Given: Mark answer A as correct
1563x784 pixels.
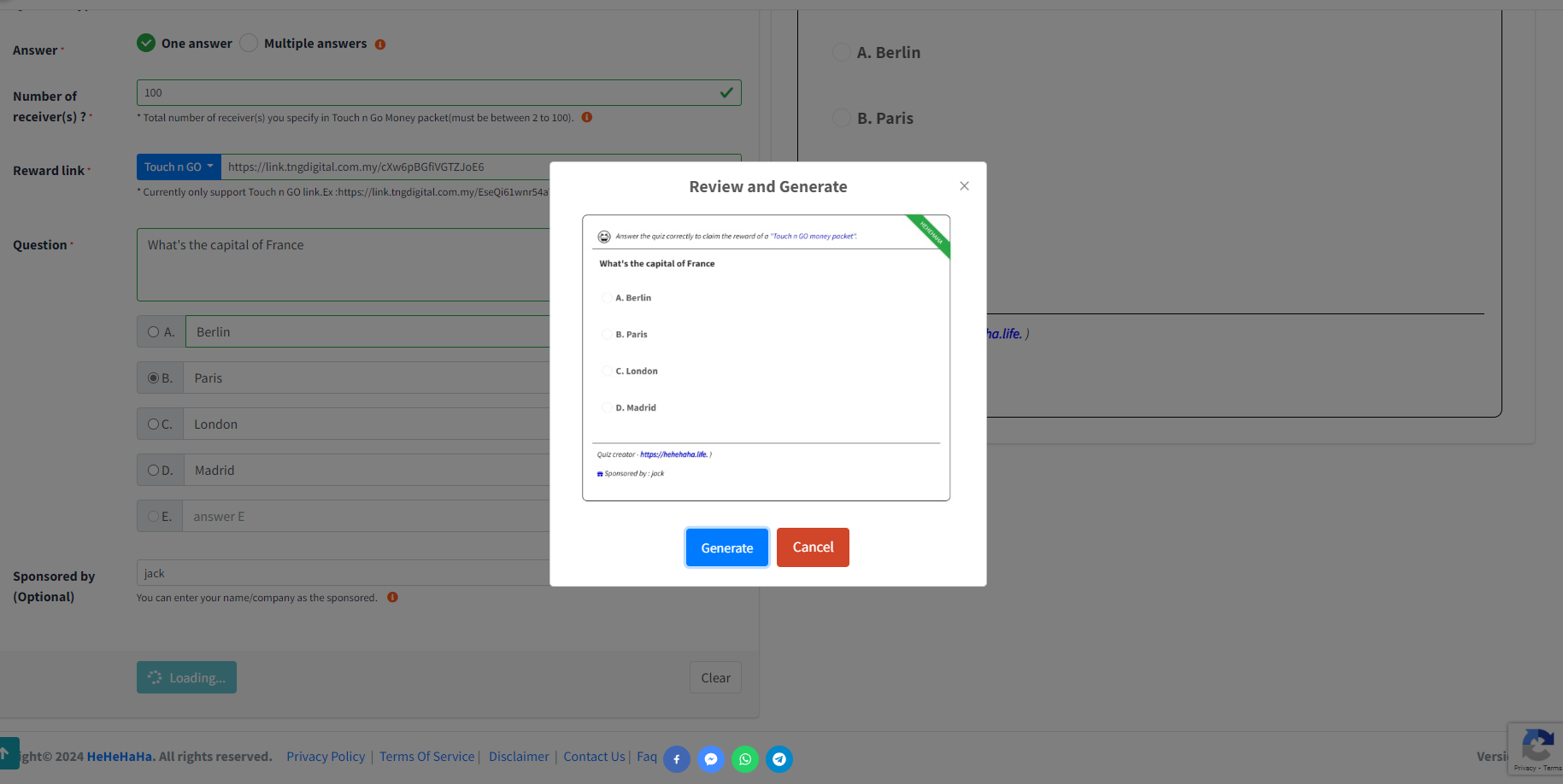Looking at the screenshot, I should pyautogui.click(x=154, y=332).
